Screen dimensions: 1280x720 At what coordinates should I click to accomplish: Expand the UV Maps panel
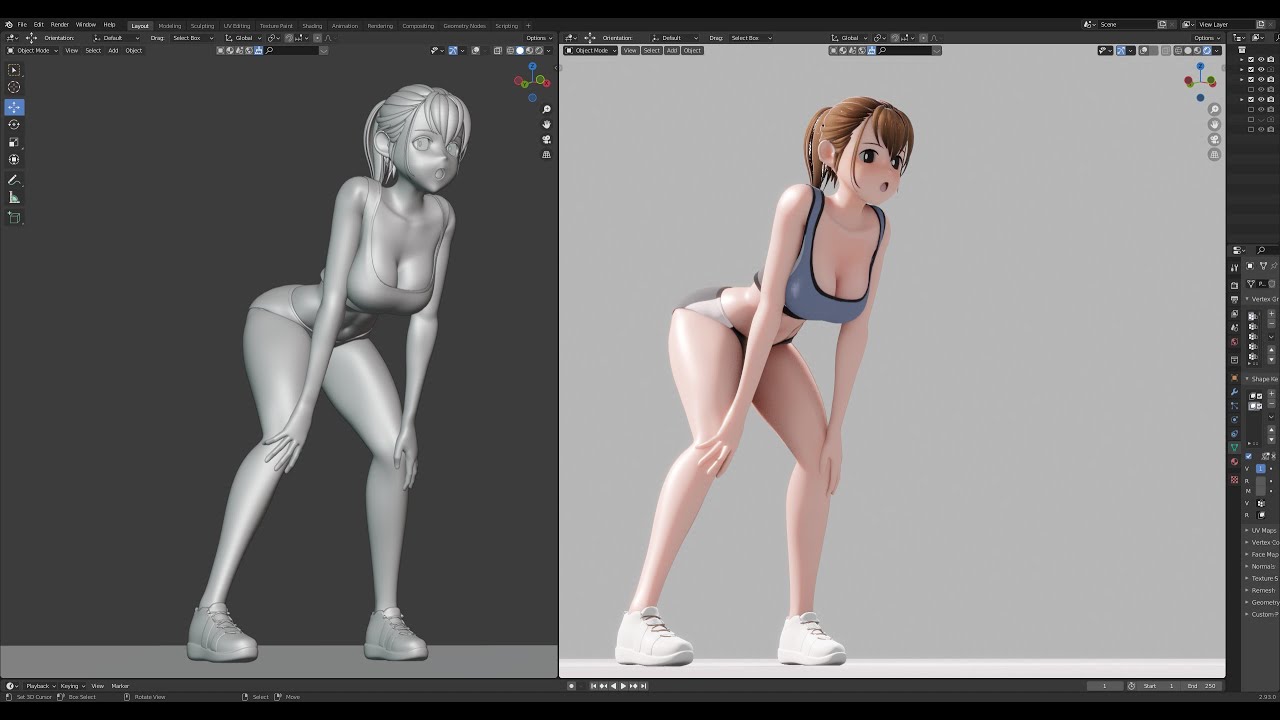click(x=1263, y=530)
